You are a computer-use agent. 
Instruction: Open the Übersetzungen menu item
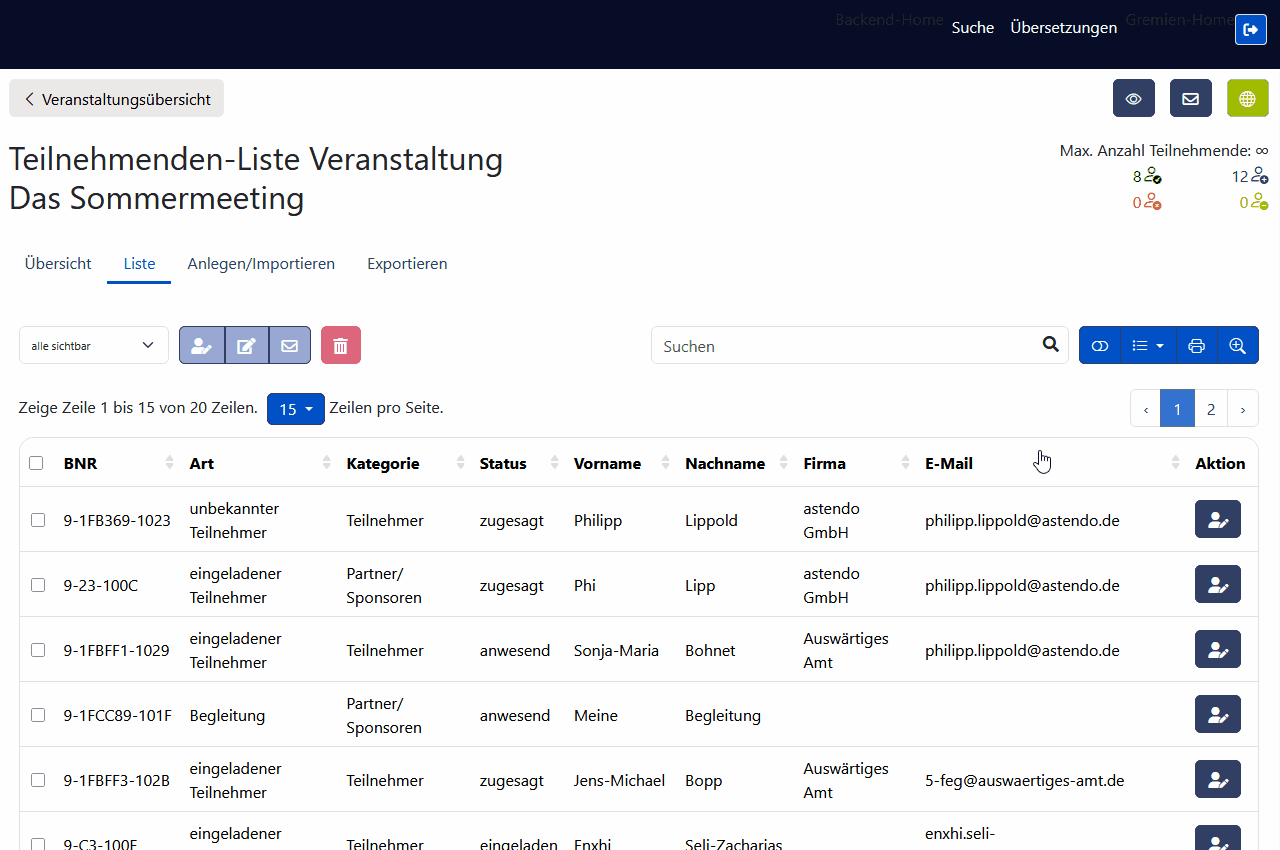click(x=1063, y=27)
